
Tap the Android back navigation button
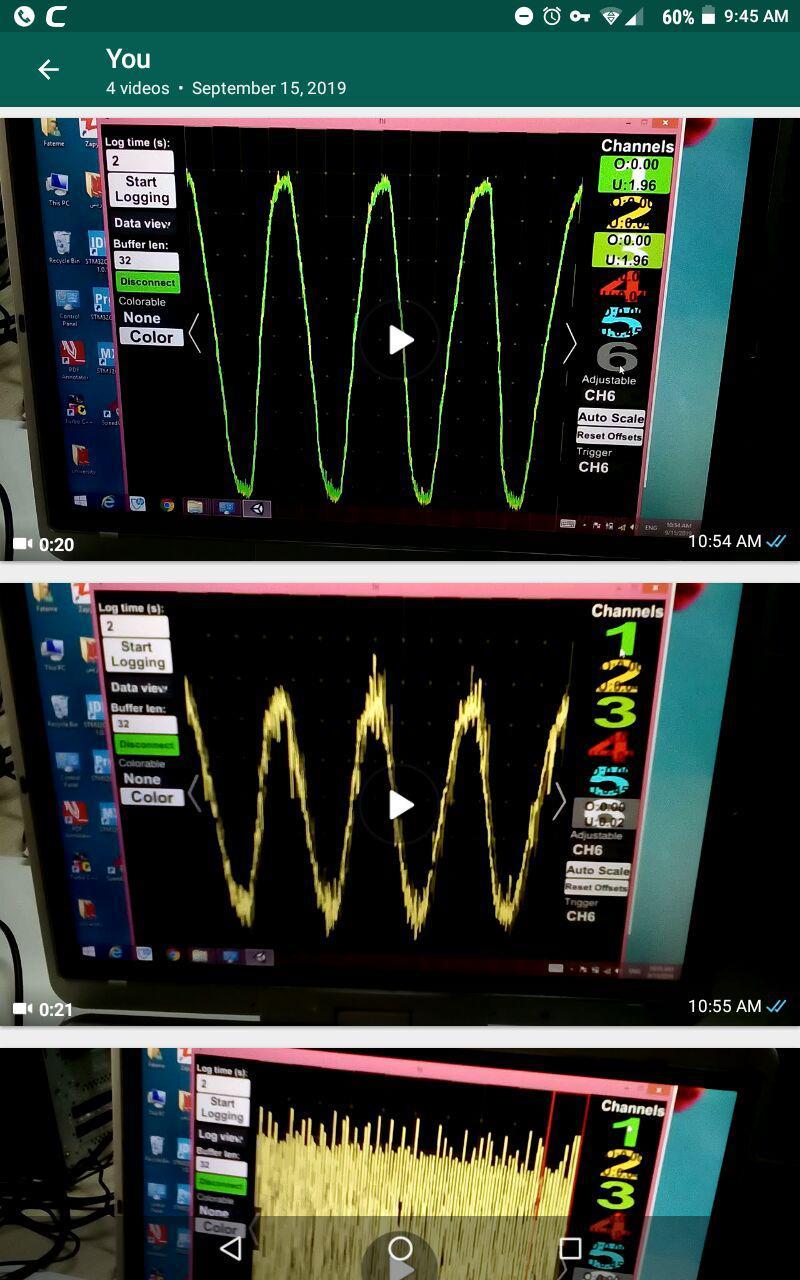(x=231, y=1248)
